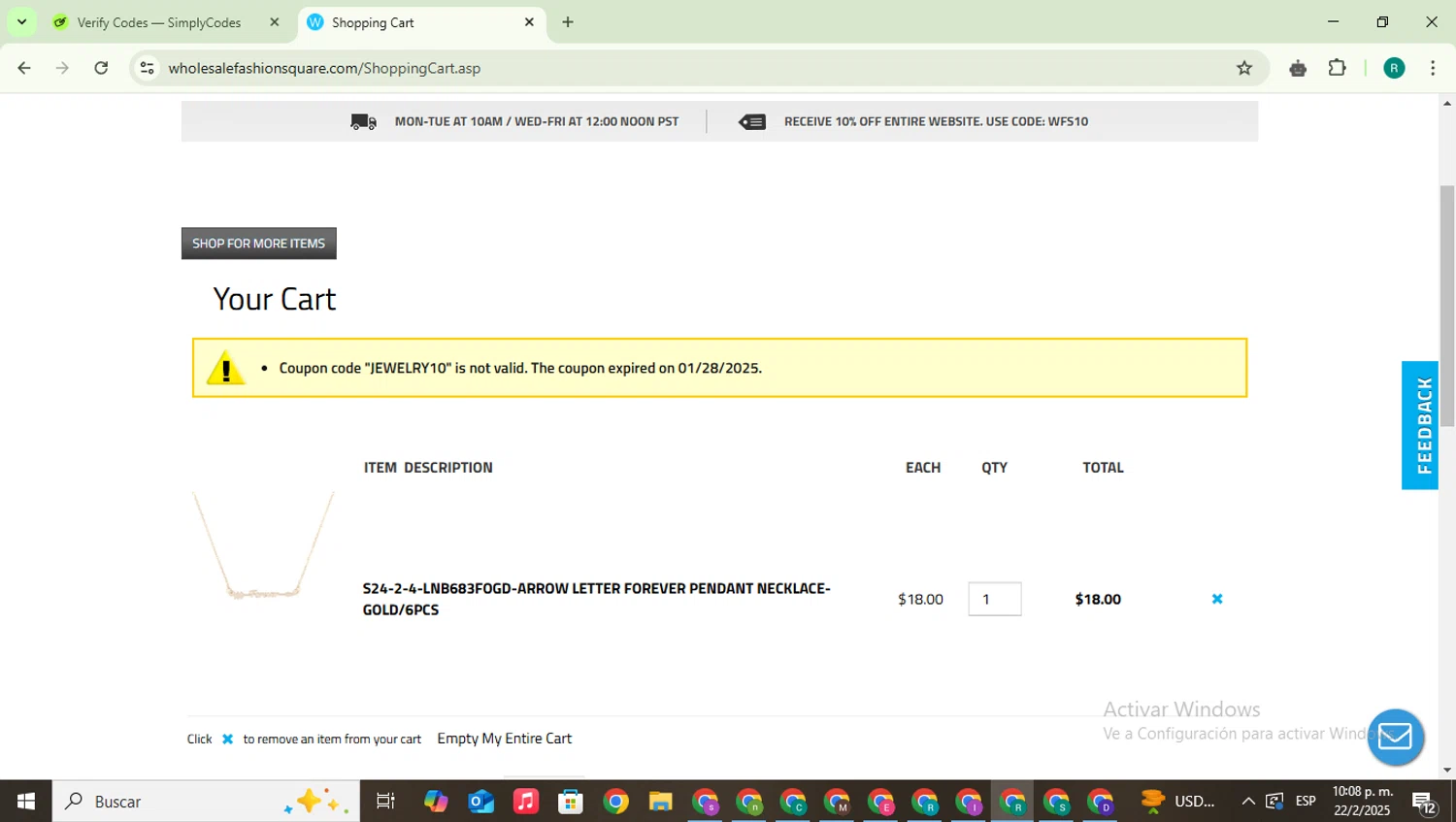Image resolution: width=1456 pixels, height=822 pixels.
Task: Close the Shopping Cart tab
Action: pos(529,22)
